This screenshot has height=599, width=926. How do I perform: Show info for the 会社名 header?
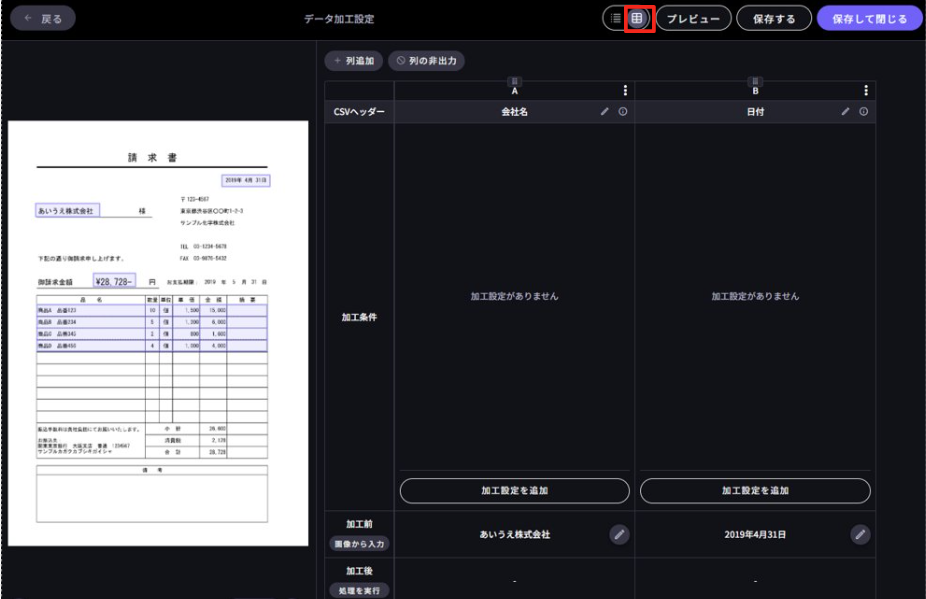[x=623, y=112]
